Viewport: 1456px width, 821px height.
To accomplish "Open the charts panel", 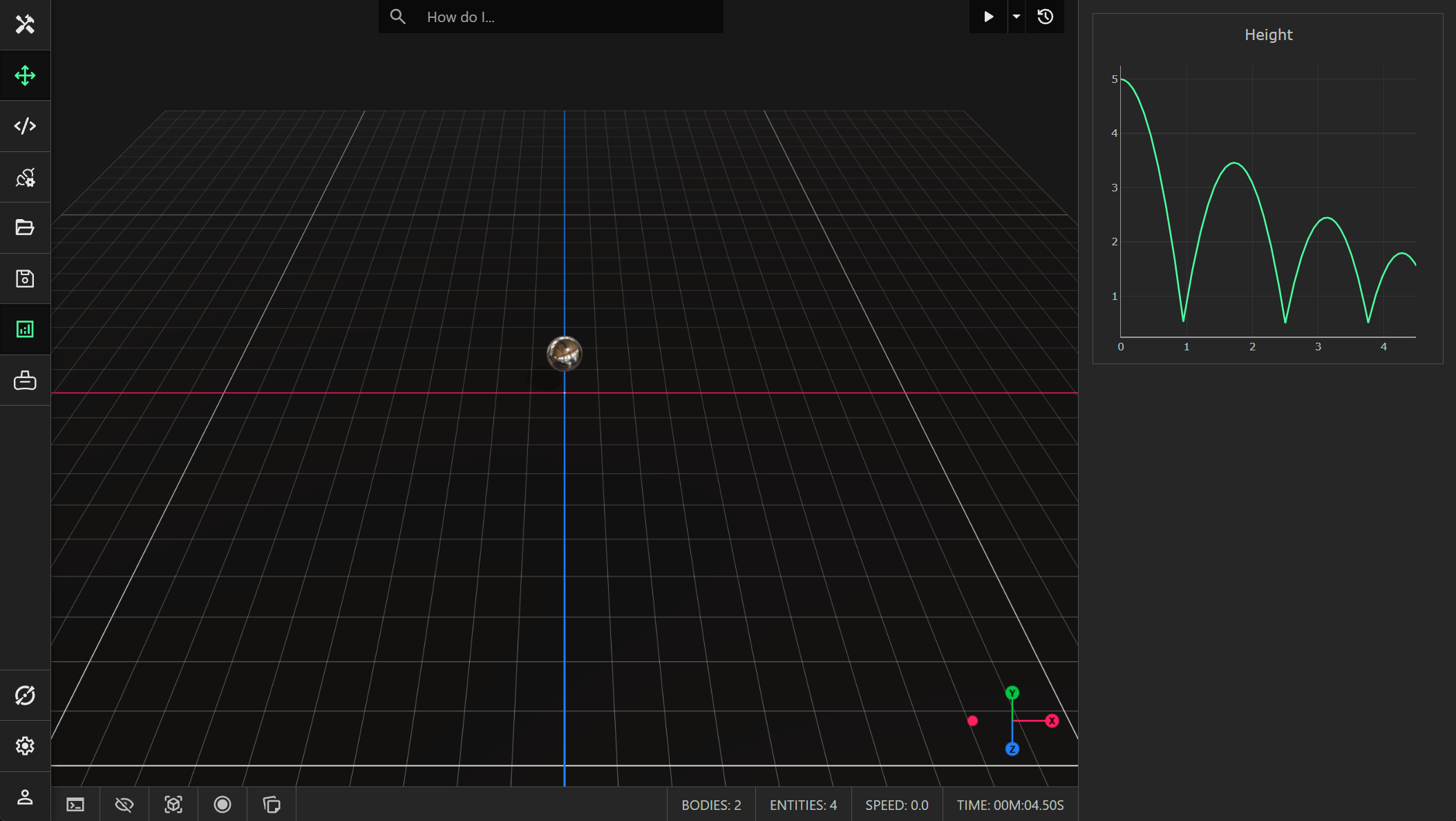I will tap(26, 330).
